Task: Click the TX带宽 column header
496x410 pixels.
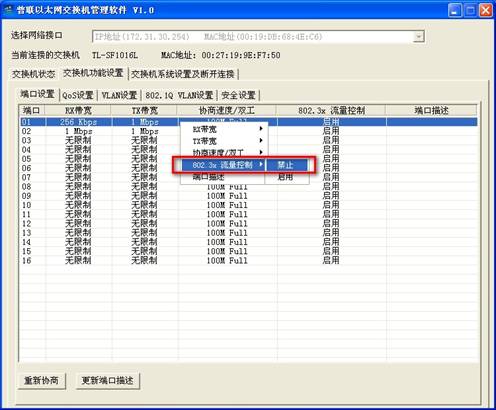Action: [x=144, y=110]
